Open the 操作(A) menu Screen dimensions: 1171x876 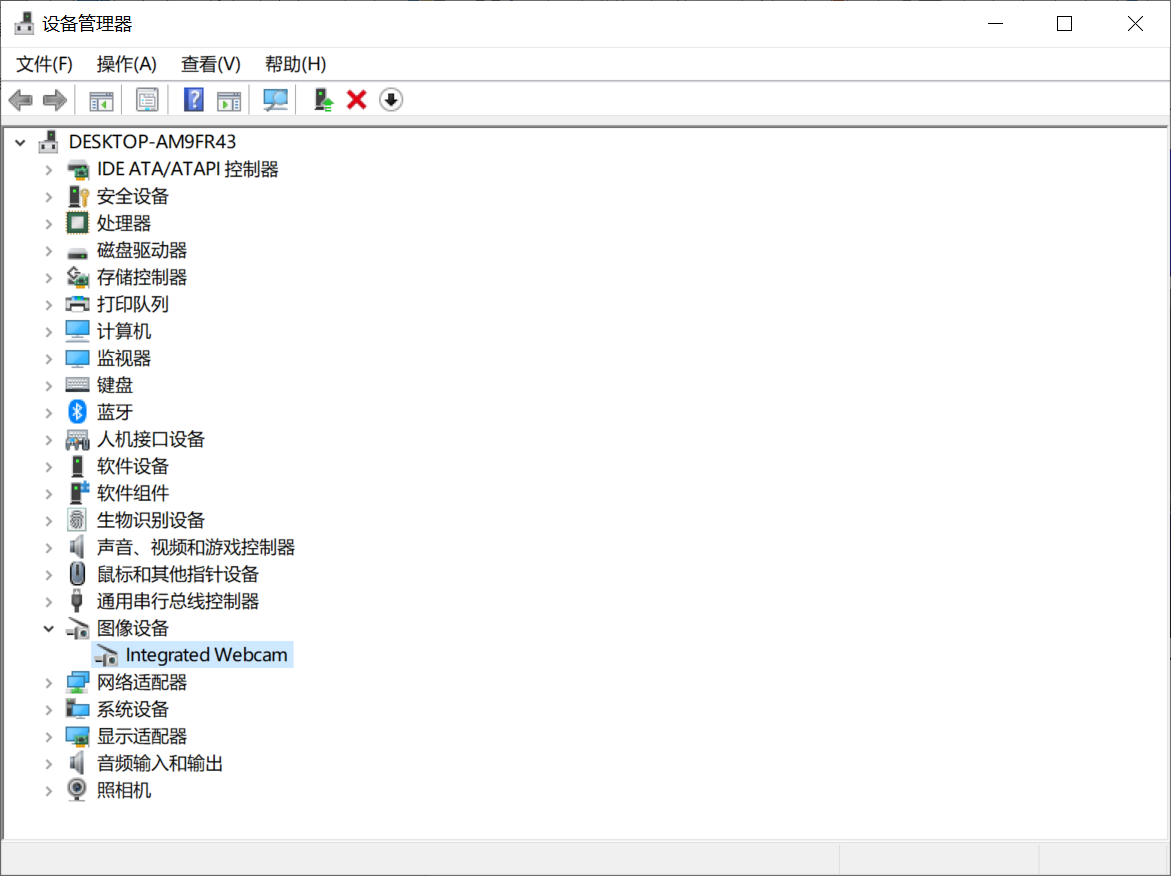(126, 64)
